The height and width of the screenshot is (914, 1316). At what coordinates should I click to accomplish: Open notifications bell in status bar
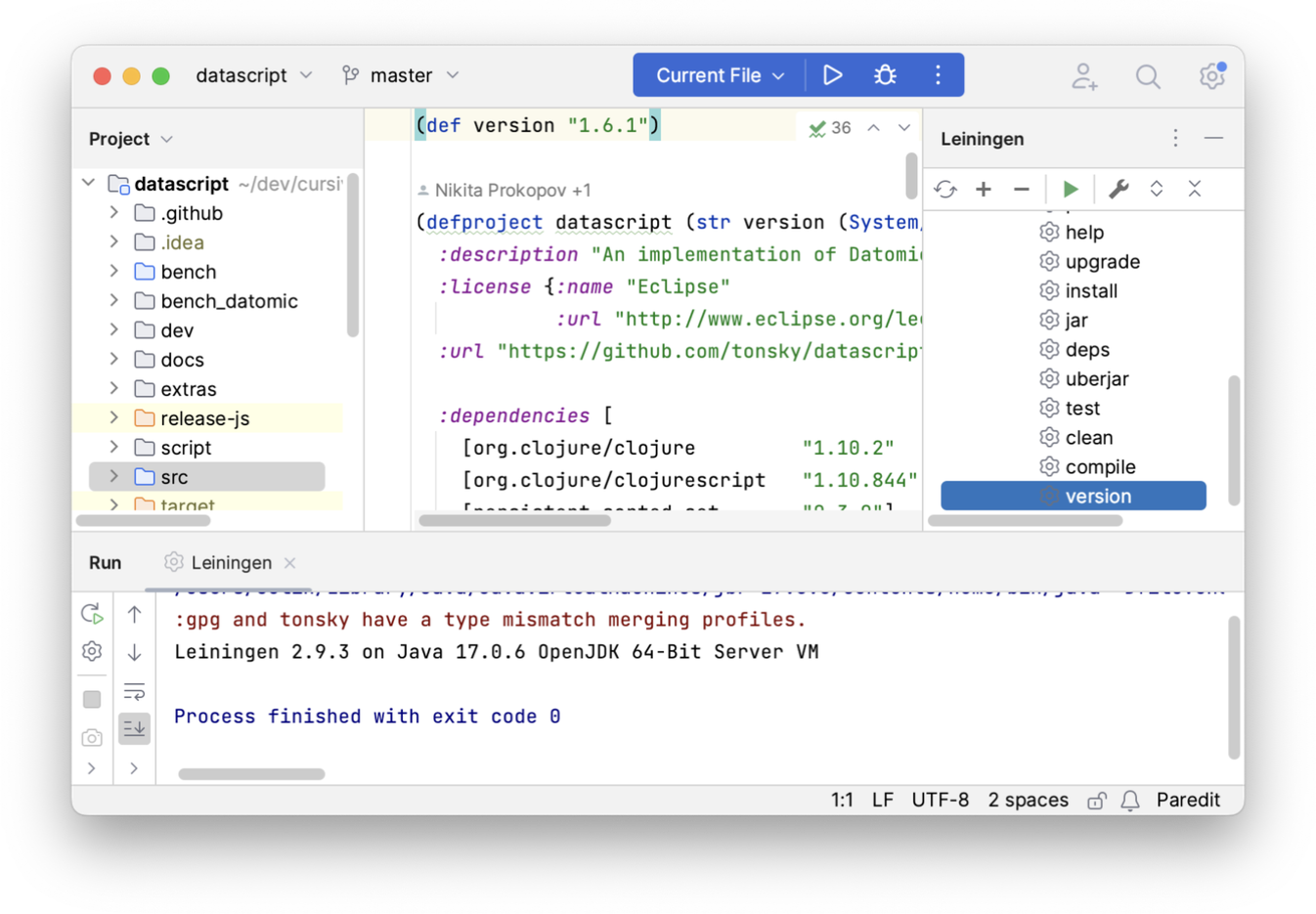pos(1130,801)
